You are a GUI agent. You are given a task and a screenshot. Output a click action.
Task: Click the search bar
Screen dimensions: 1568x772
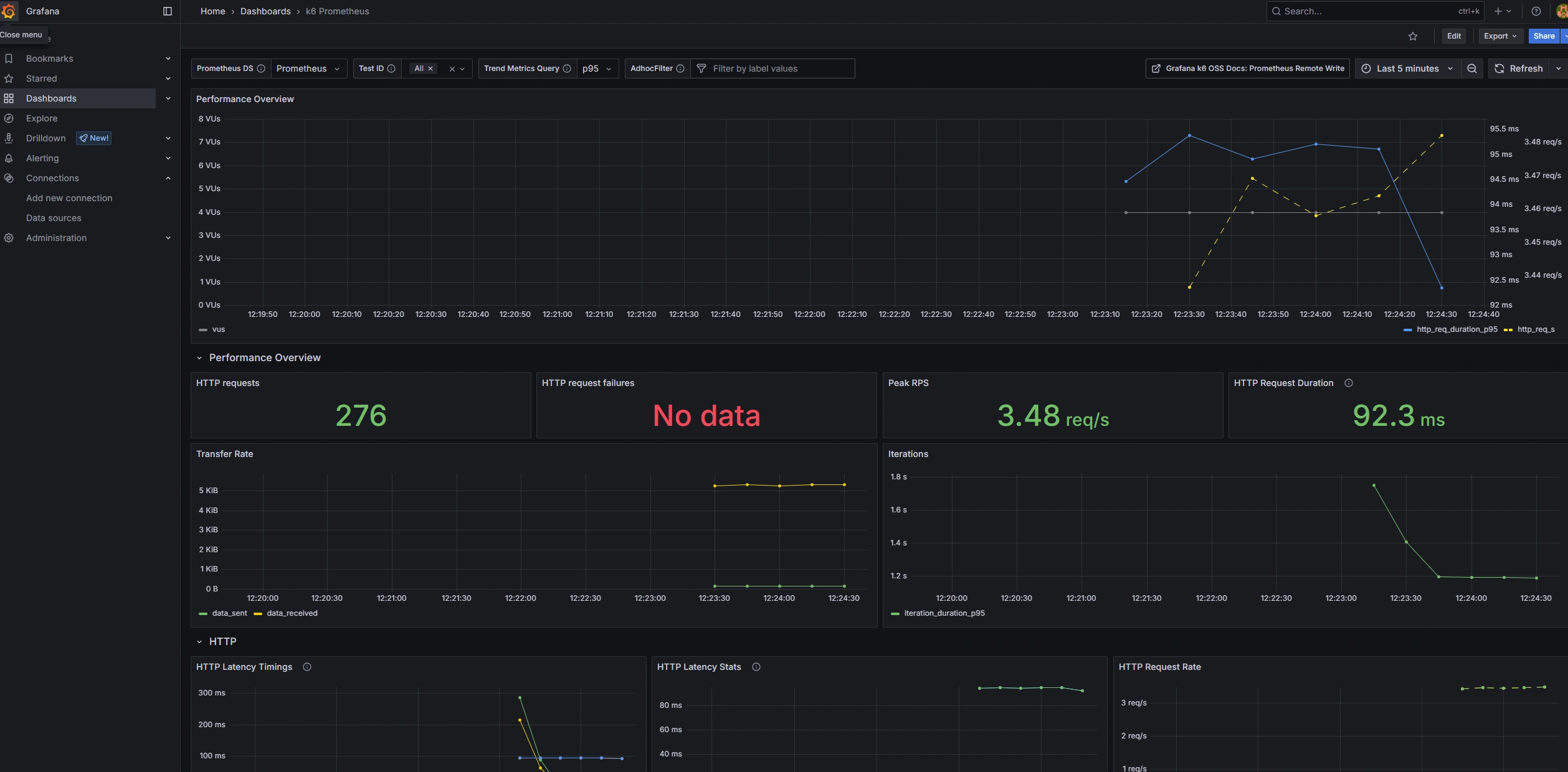click(1375, 11)
